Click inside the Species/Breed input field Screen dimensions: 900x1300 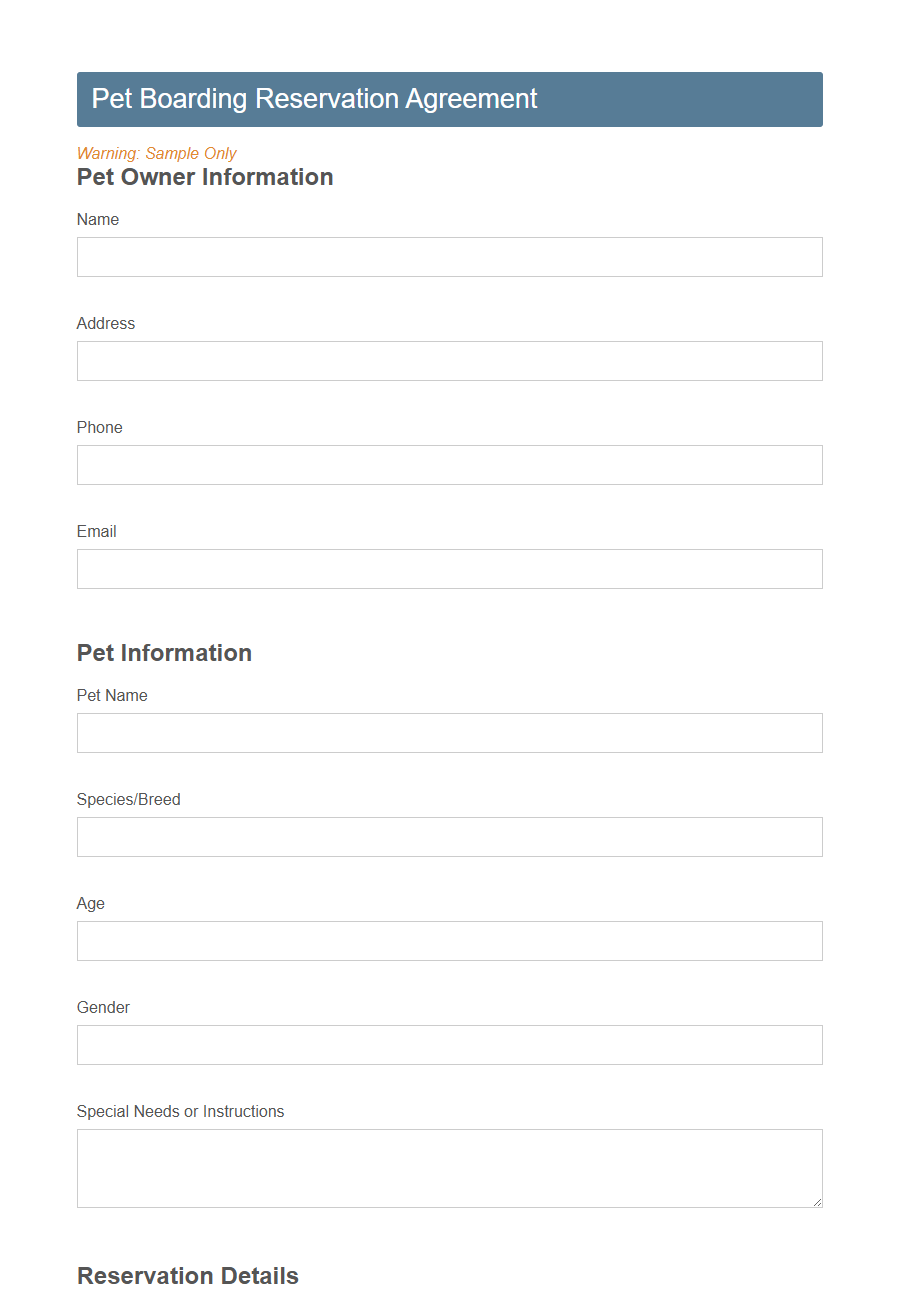(450, 837)
